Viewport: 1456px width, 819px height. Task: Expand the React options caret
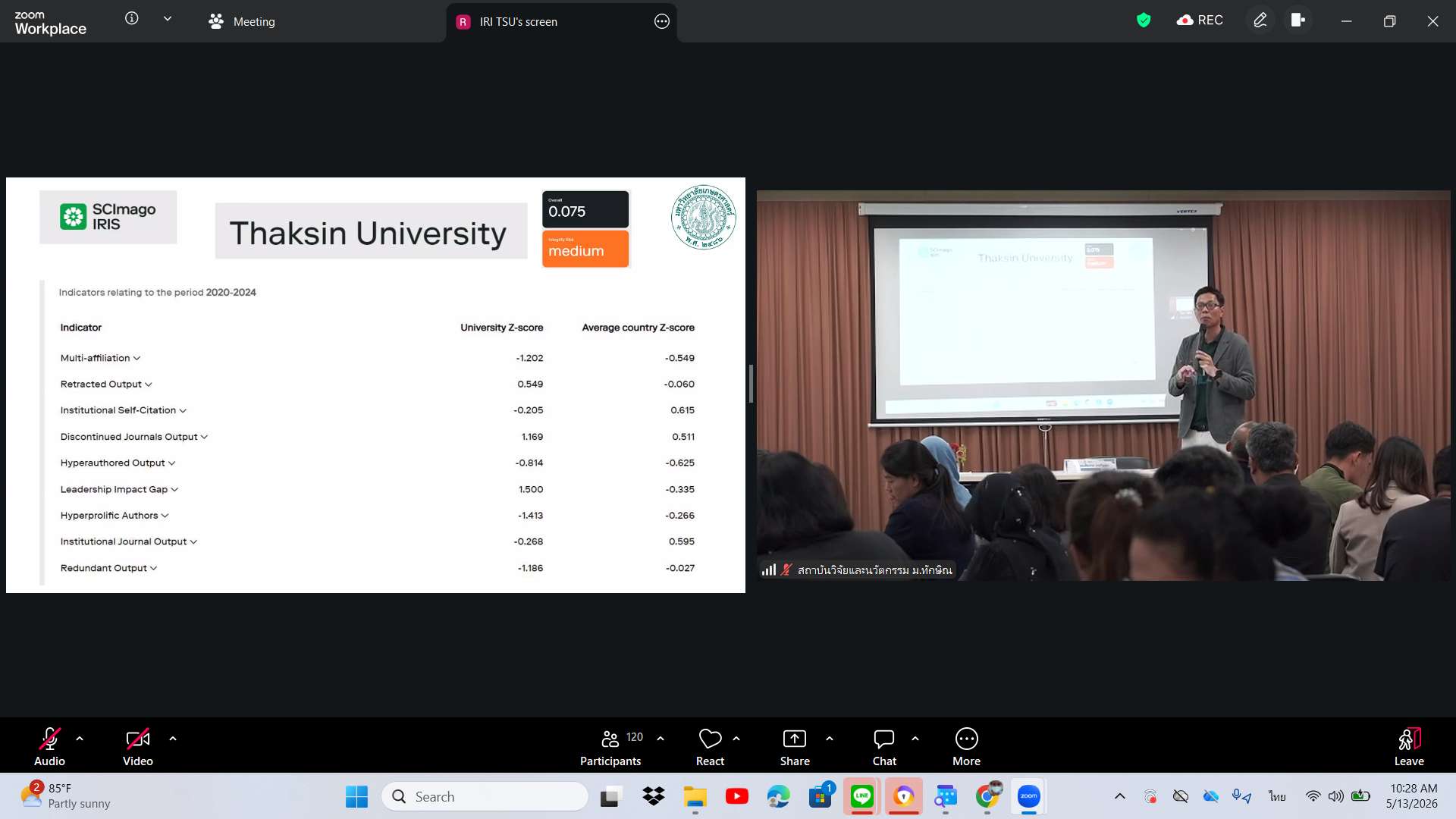(736, 738)
